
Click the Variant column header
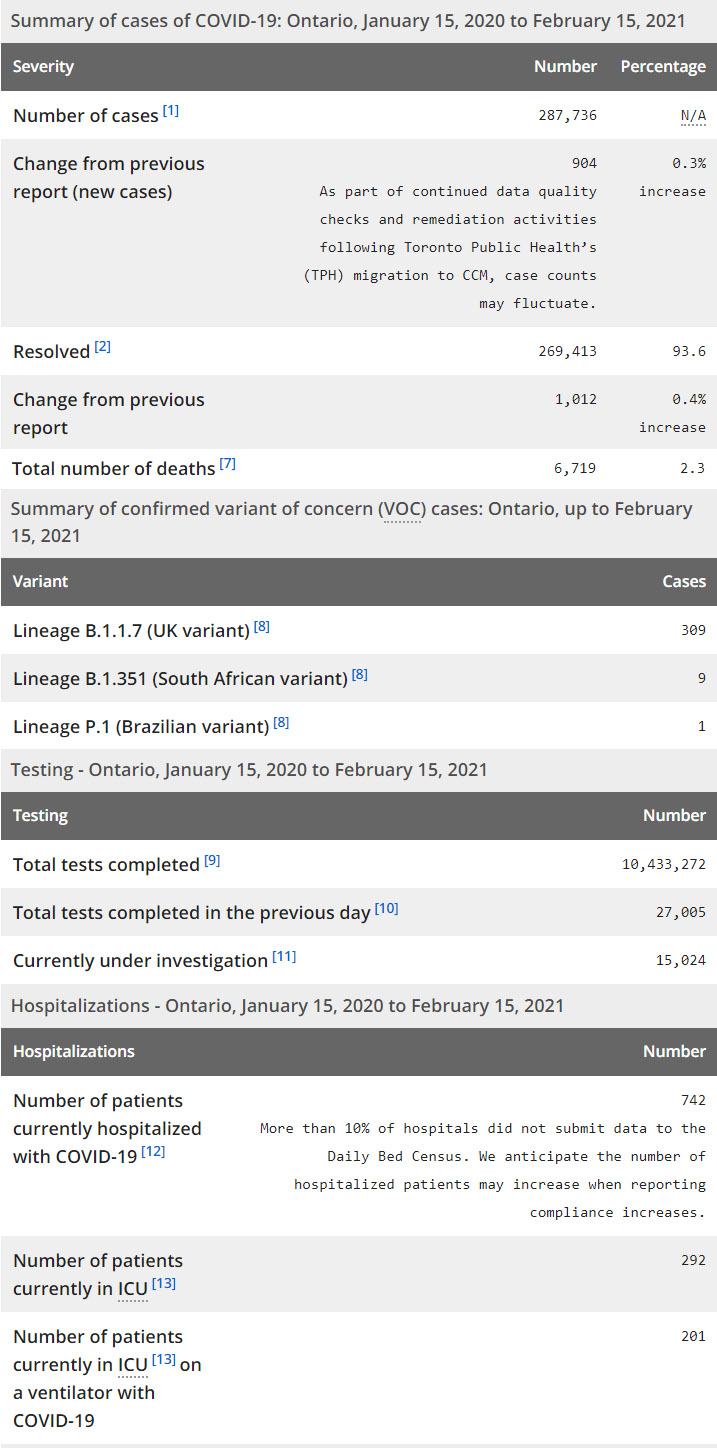coord(40,581)
